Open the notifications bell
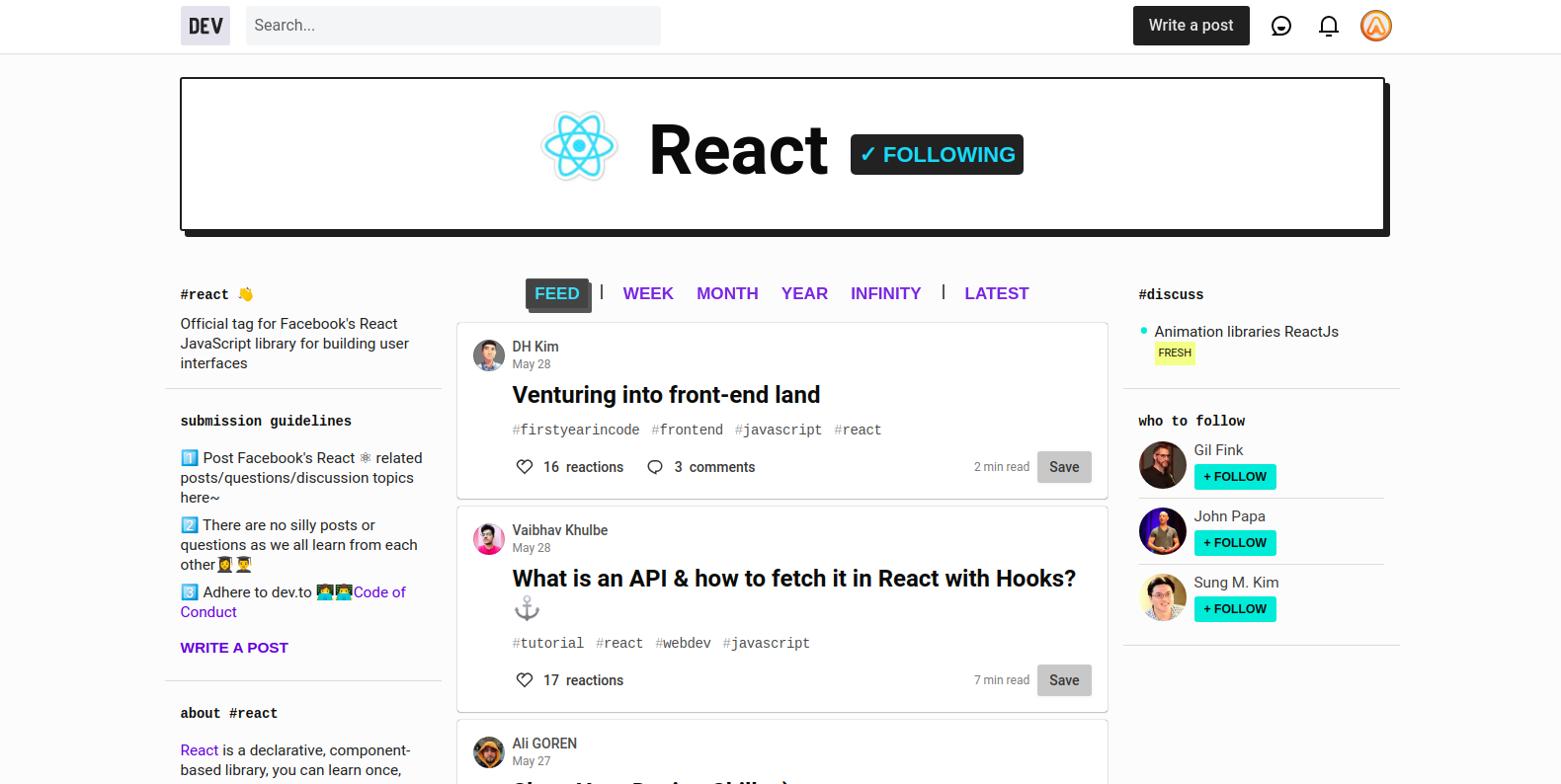1561x784 pixels. pyautogui.click(x=1328, y=26)
